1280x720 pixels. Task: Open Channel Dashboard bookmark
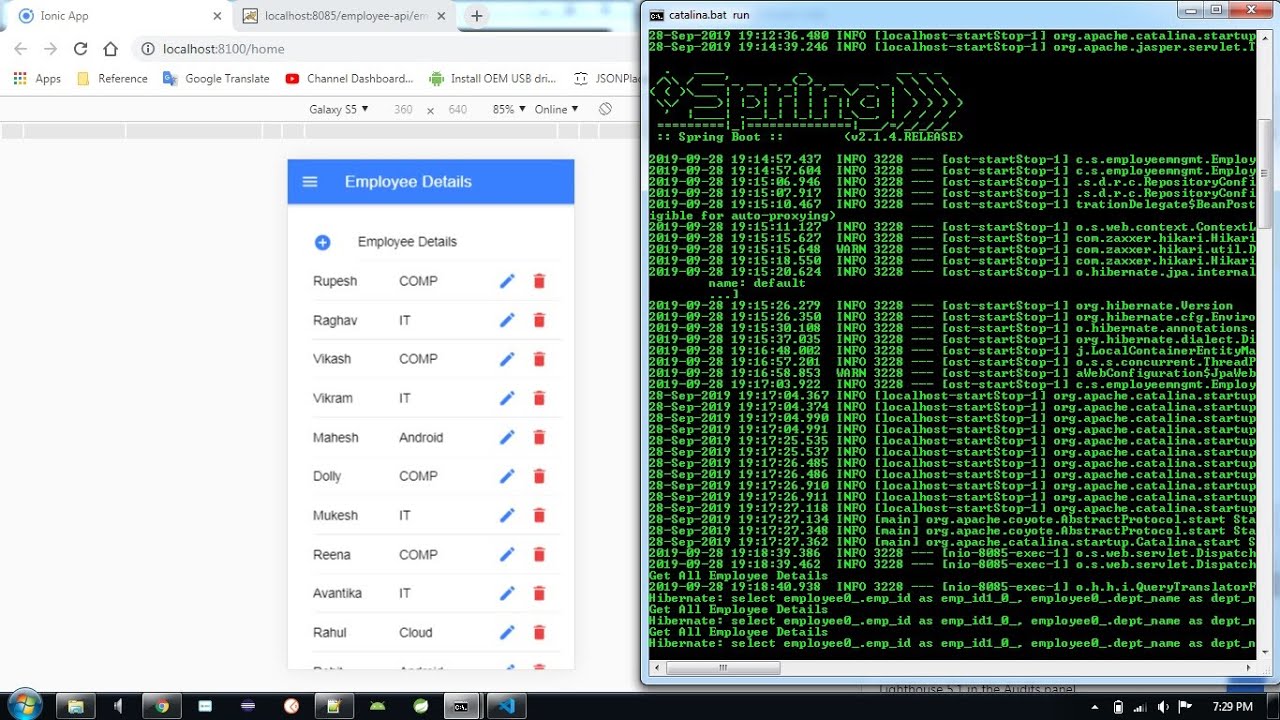coord(349,79)
